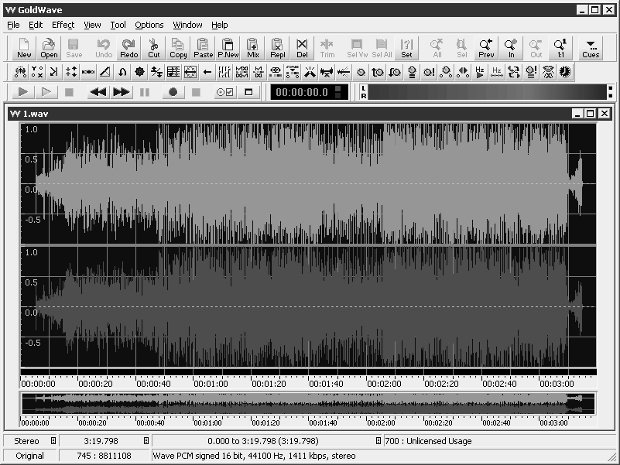This screenshot has width=620, height=465.
Task: Click the green Play button
Action: click(x=23, y=92)
